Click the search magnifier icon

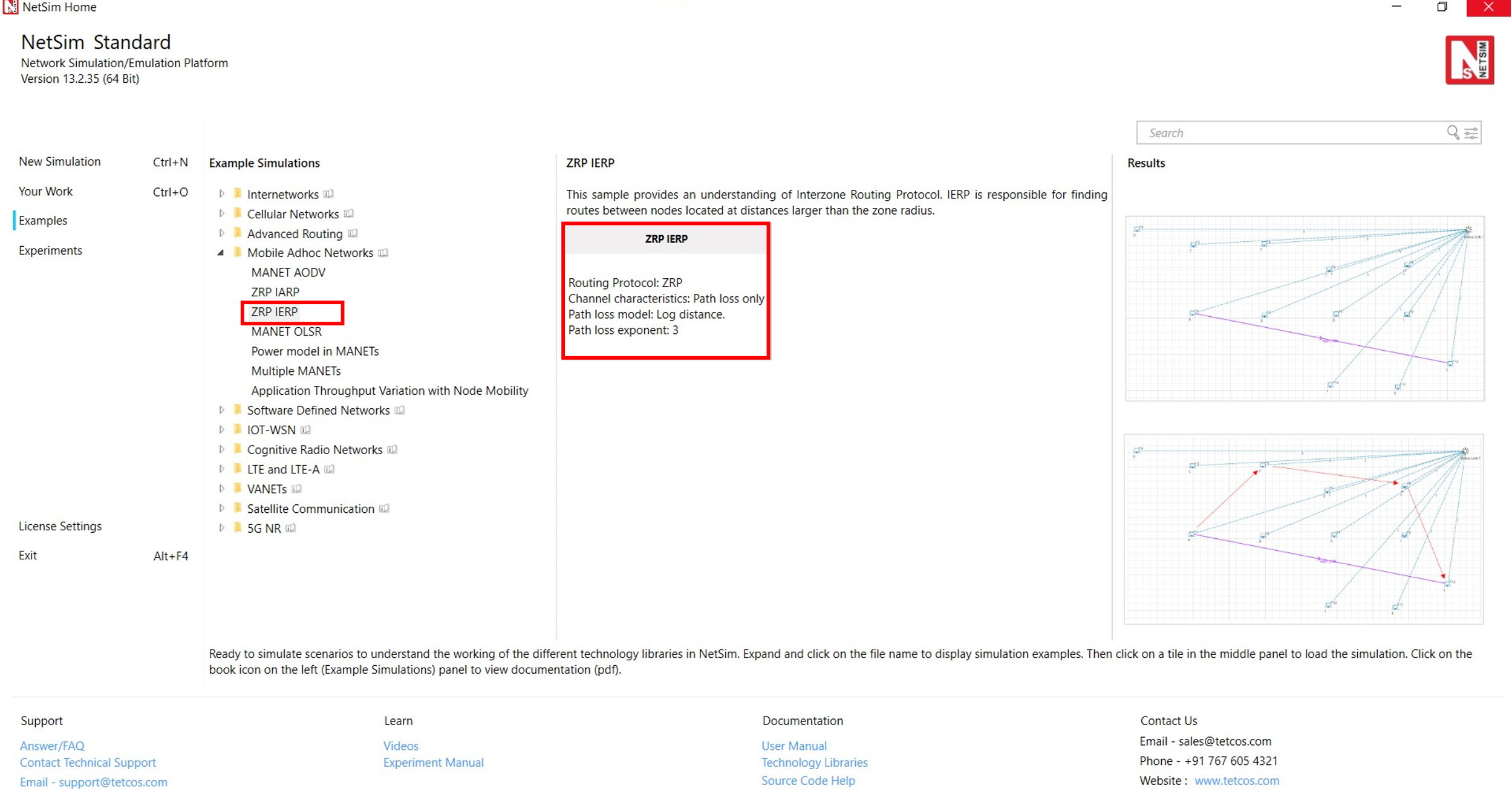(1452, 132)
